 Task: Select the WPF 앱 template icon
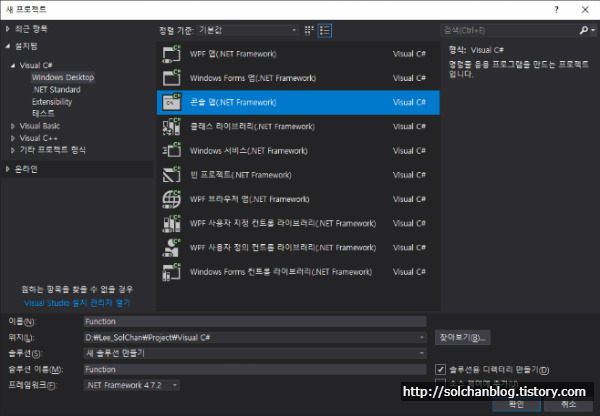tap(171, 54)
